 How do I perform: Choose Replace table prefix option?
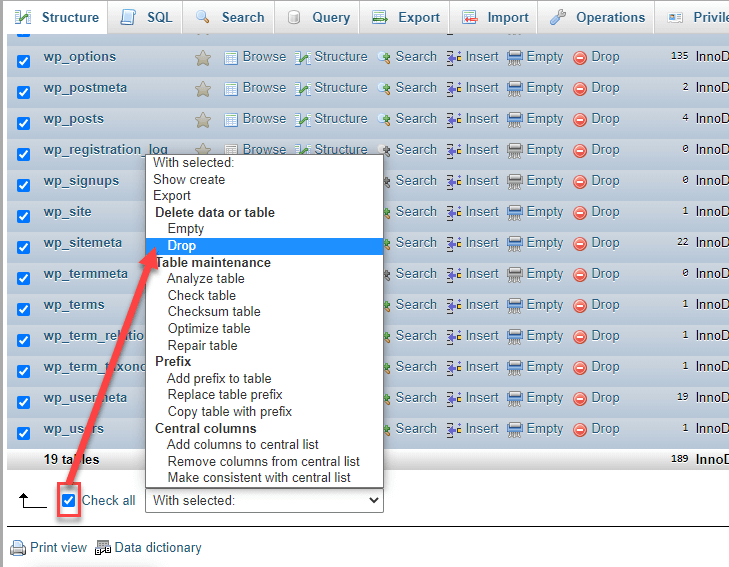[225, 395]
